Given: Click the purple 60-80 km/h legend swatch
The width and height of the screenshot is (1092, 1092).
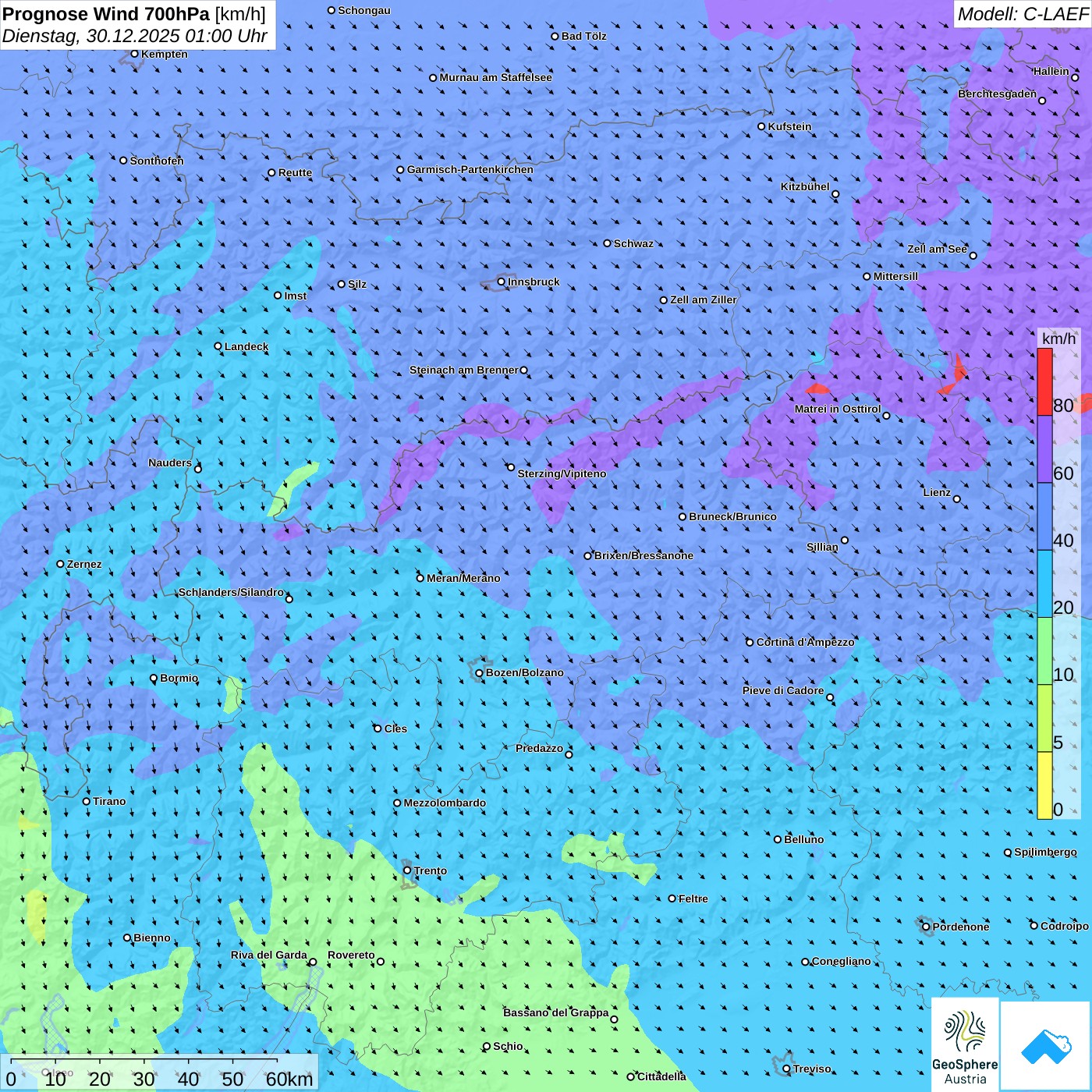Looking at the screenshot, I should point(1044,449).
